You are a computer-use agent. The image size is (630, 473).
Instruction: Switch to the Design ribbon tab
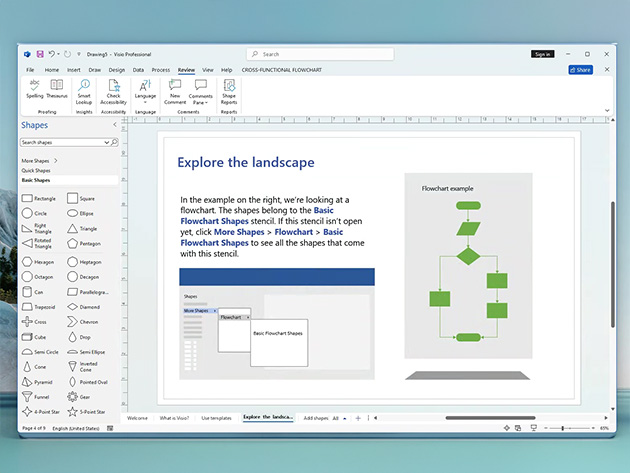click(x=117, y=70)
